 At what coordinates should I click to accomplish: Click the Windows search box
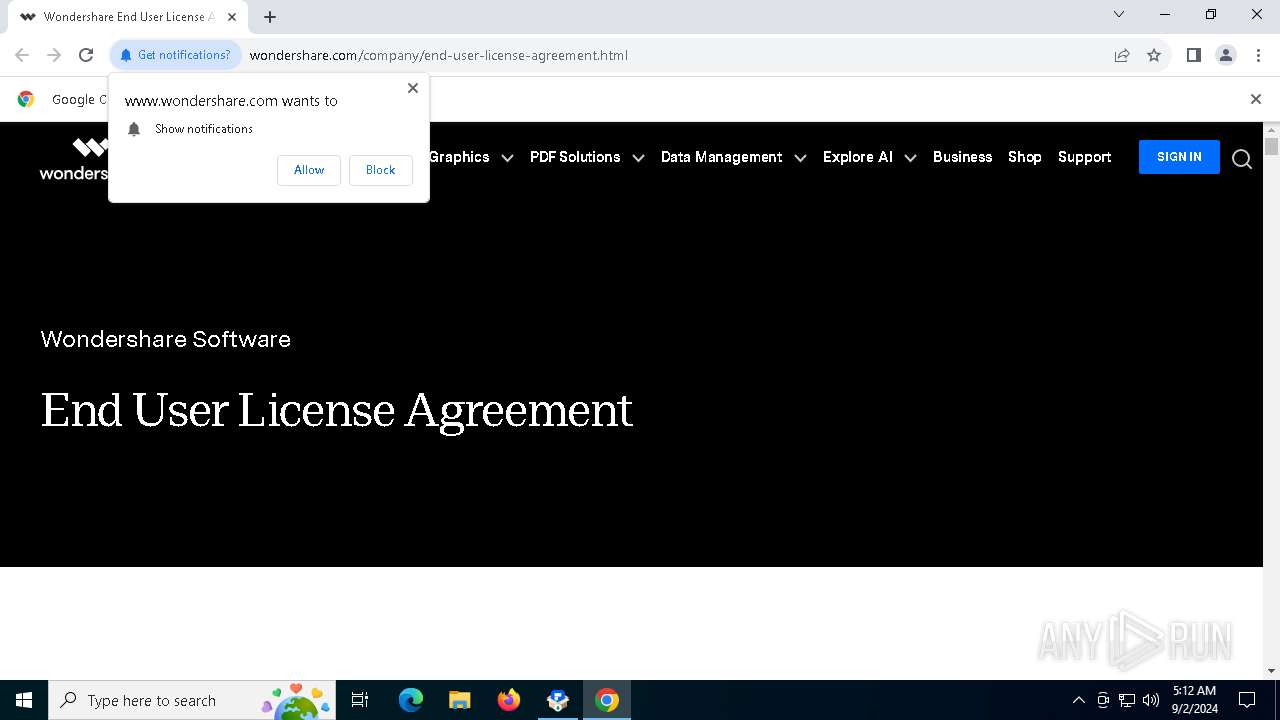click(x=190, y=700)
